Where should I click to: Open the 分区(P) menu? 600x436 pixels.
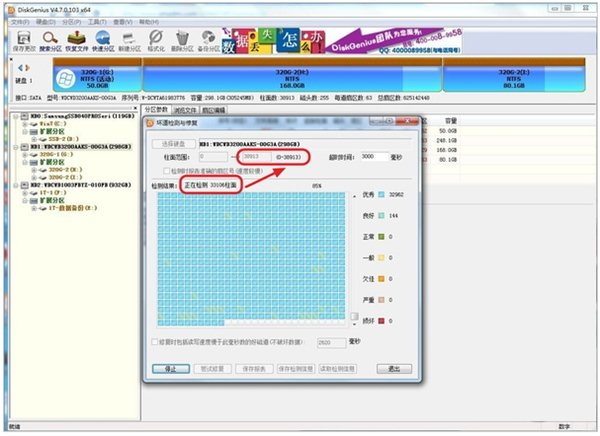[72, 22]
